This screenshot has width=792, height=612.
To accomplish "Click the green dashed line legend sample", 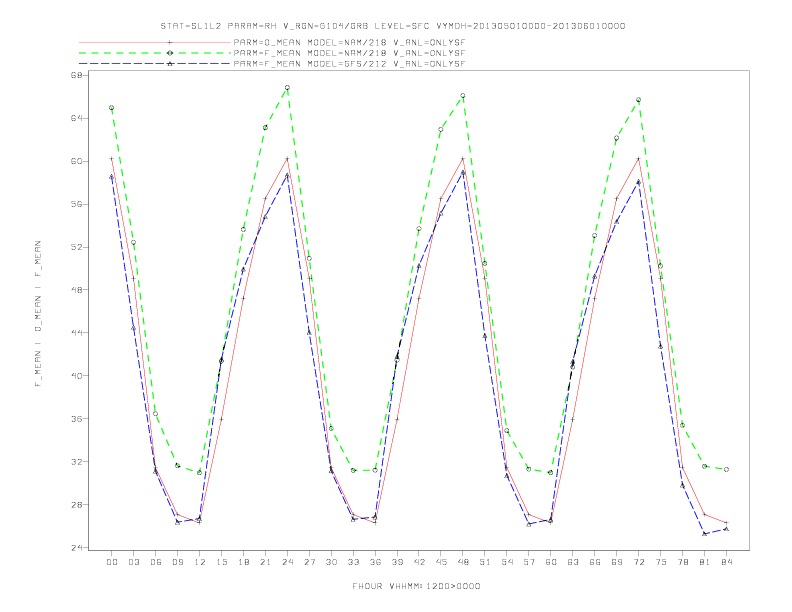I will [x=155, y=53].
